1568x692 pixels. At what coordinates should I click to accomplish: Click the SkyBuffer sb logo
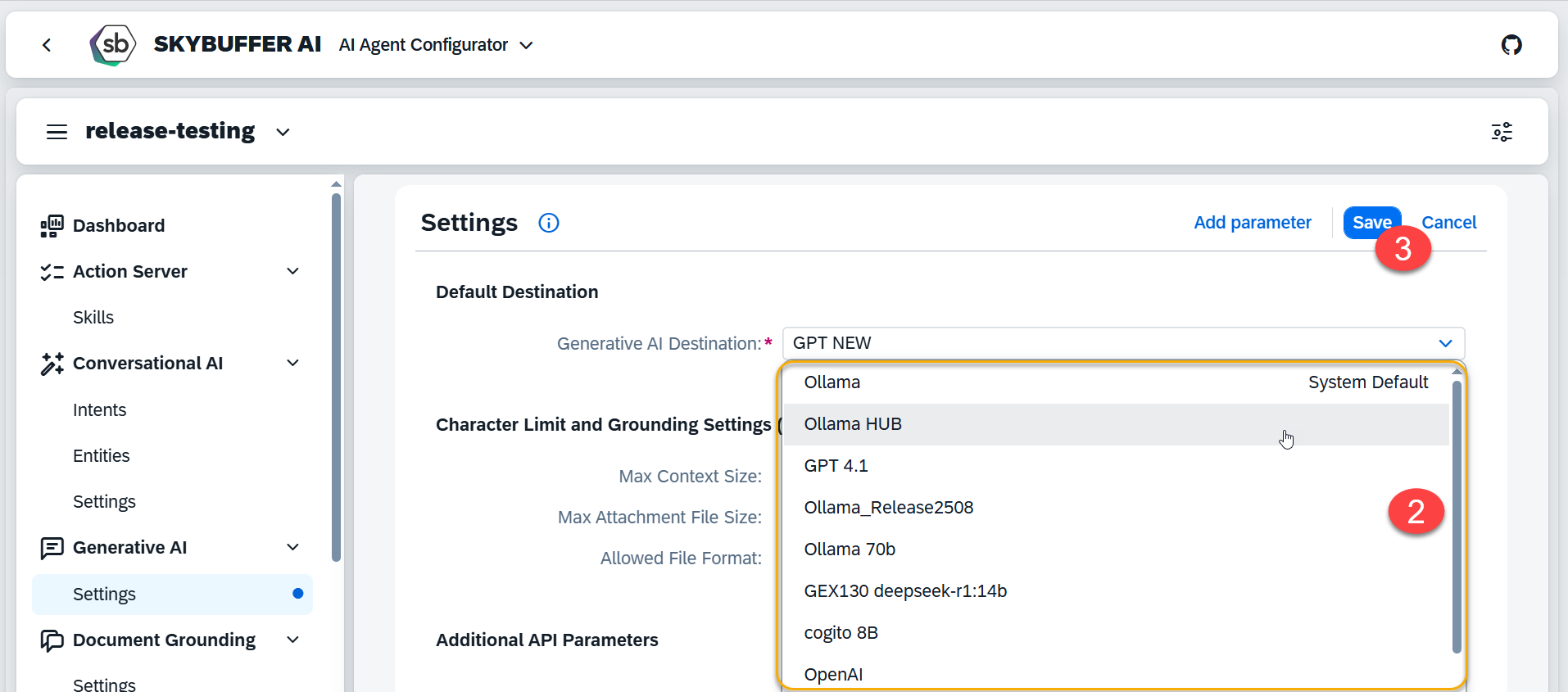click(113, 44)
